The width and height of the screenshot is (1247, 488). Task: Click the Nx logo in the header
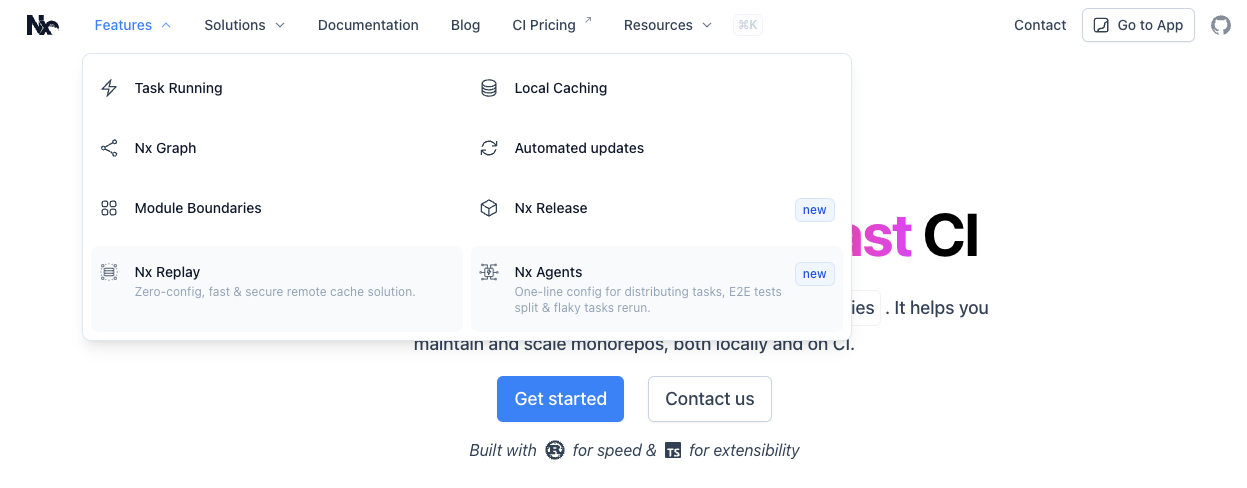(42, 25)
